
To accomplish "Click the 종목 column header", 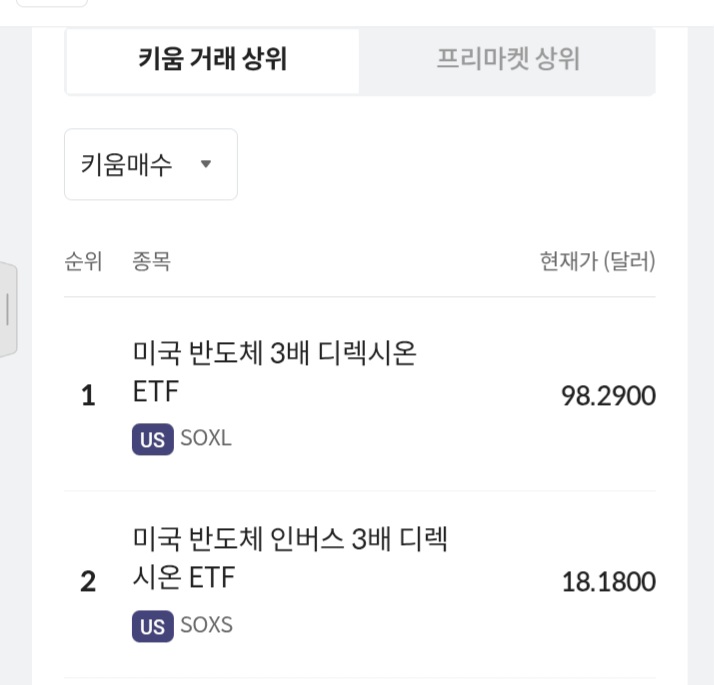I will click(x=151, y=263).
